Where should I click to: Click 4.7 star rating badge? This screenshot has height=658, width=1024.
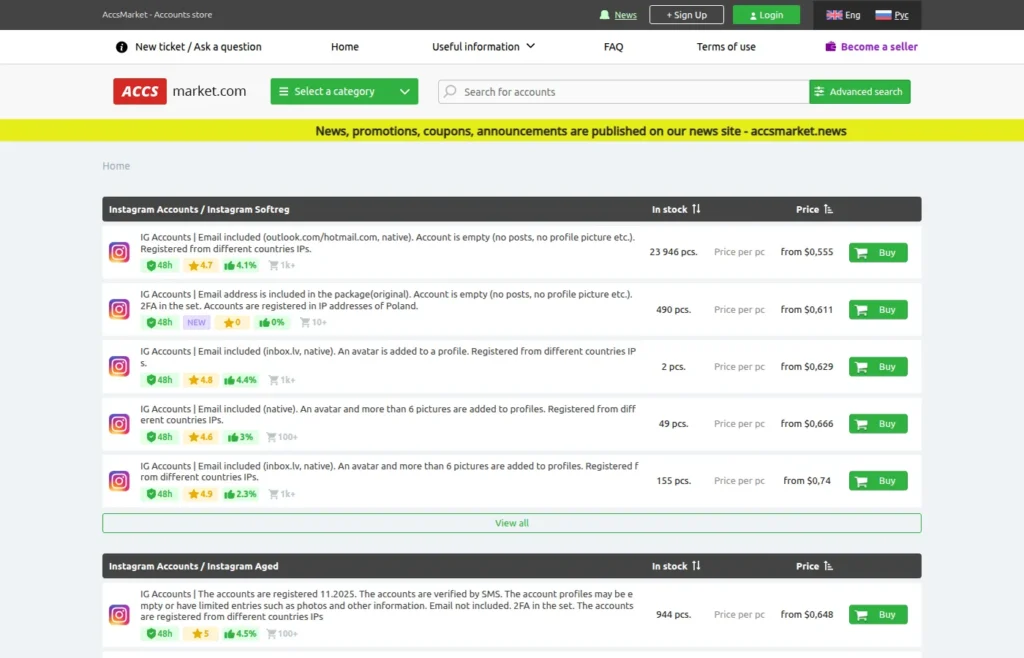point(200,265)
